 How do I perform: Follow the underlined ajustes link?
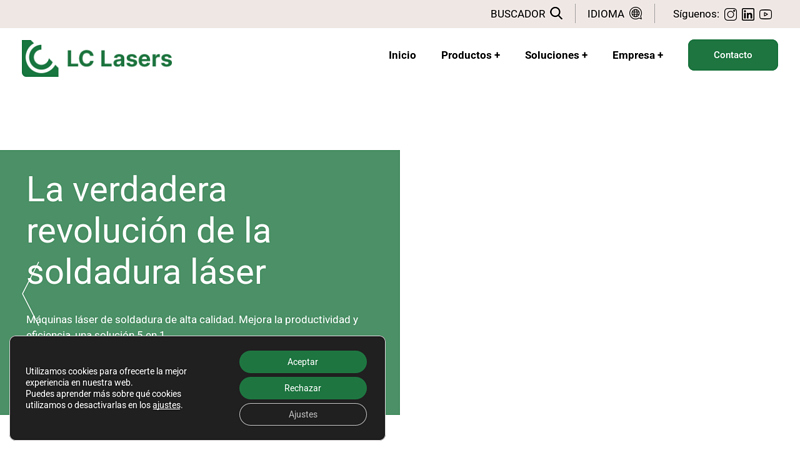(166, 405)
